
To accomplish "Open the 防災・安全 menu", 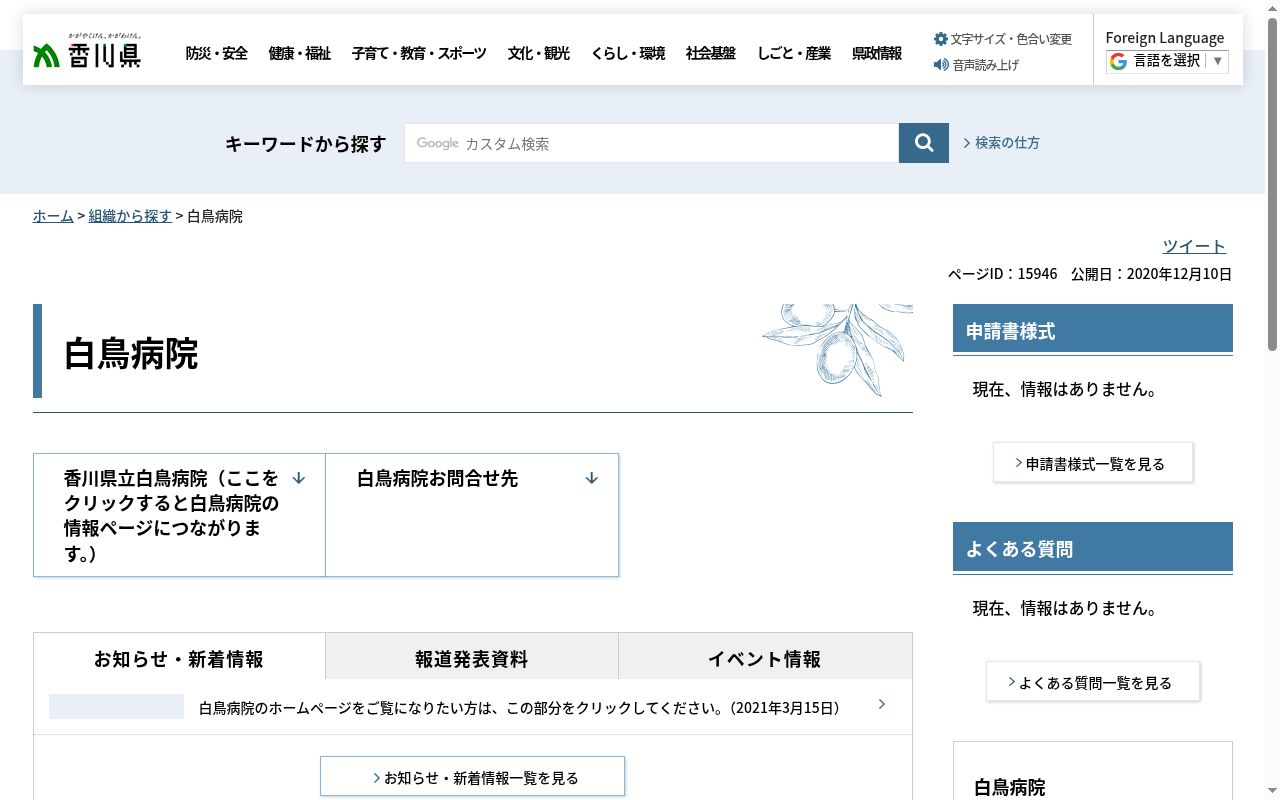I will tap(216, 53).
